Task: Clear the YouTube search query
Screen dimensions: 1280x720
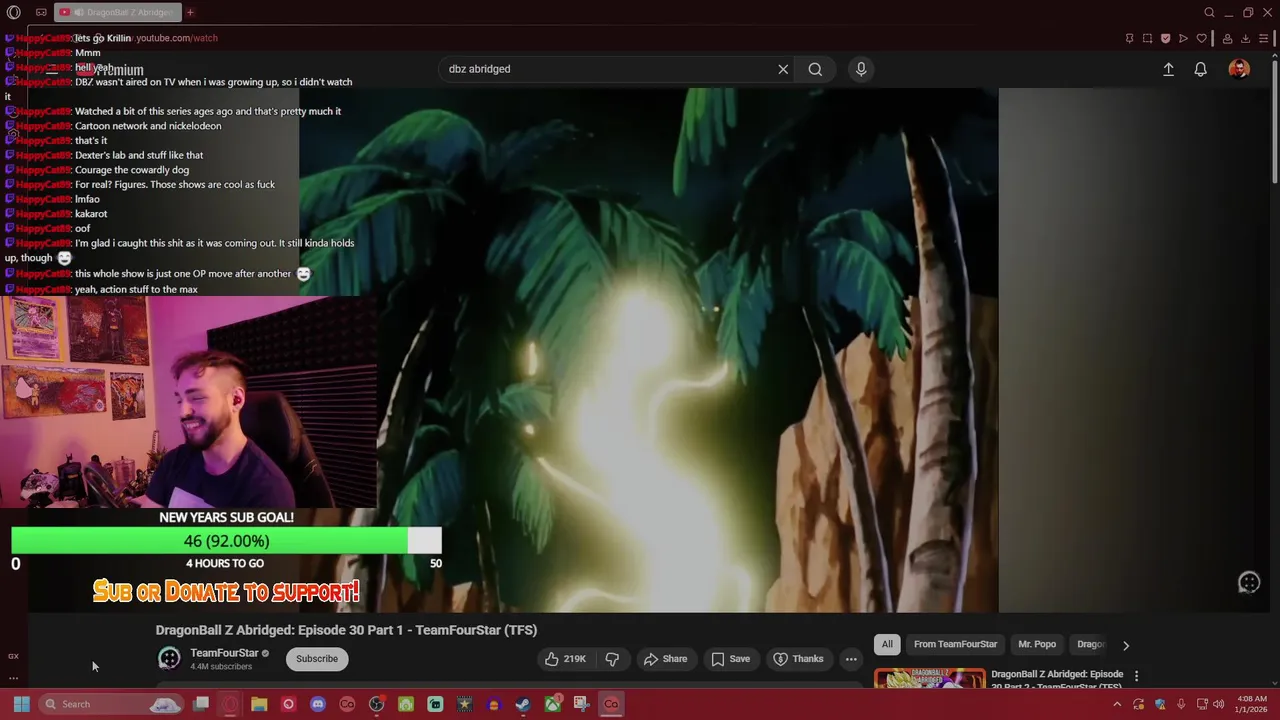Action: point(783,69)
